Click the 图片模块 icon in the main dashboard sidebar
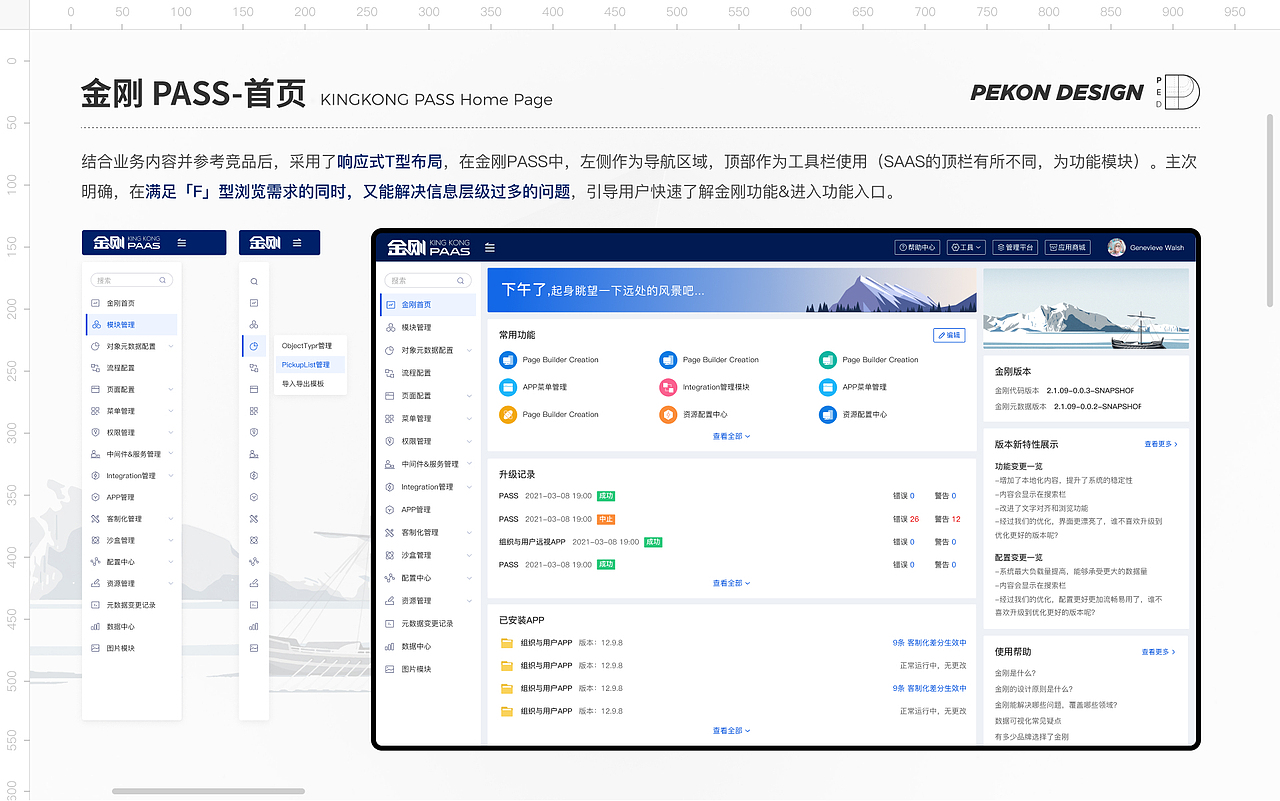This screenshot has height=801, width=1280. 390,669
